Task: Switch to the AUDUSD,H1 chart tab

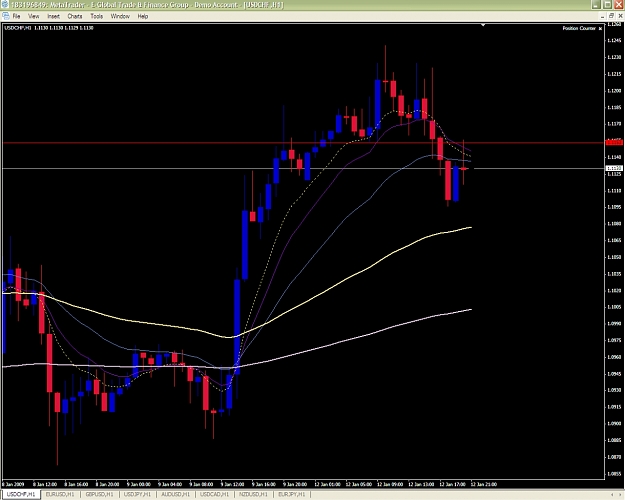Action: (175, 494)
